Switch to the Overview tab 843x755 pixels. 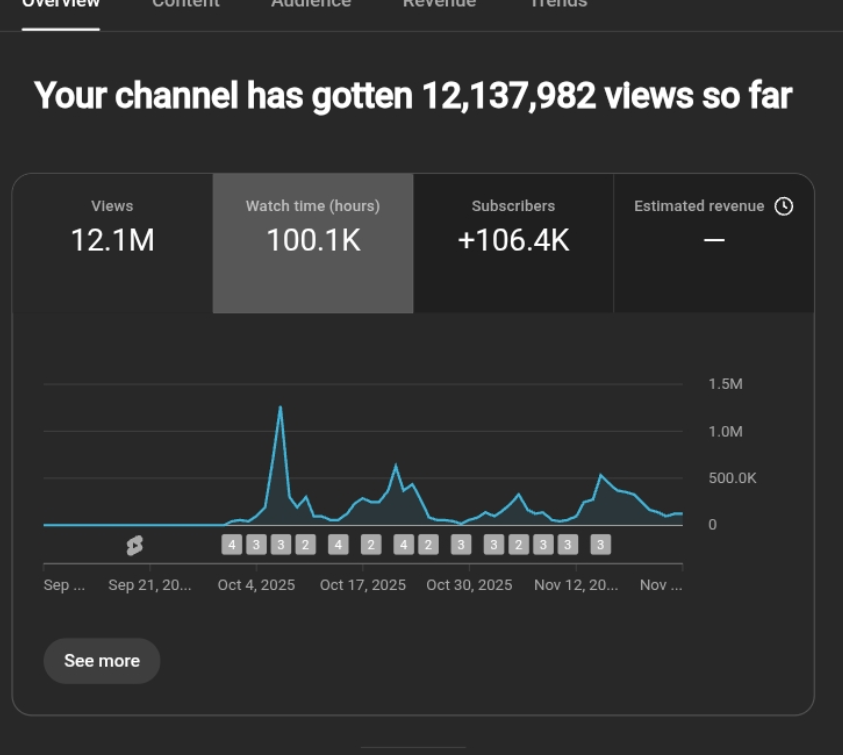coord(61,5)
